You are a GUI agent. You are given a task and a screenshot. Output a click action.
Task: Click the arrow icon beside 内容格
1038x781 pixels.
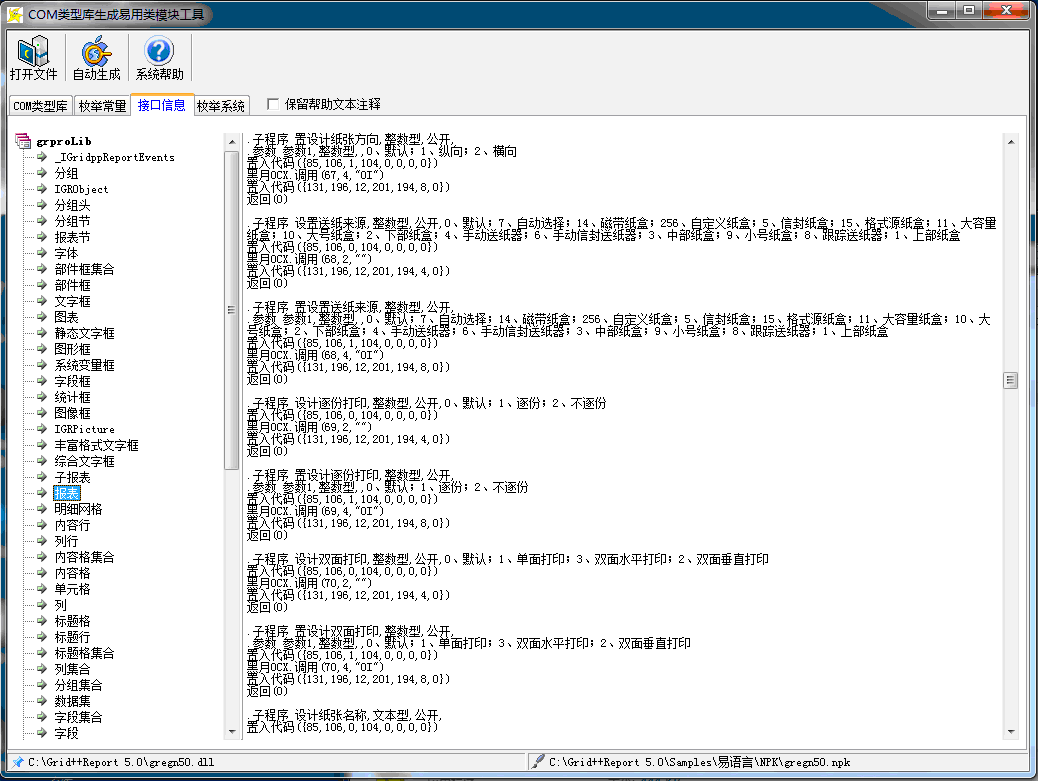[x=42, y=573]
